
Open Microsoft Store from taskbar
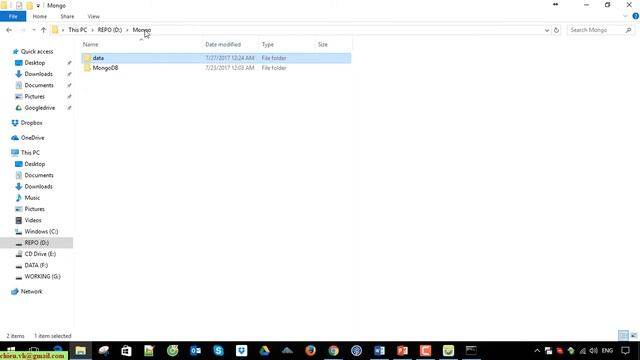pos(126,351)
